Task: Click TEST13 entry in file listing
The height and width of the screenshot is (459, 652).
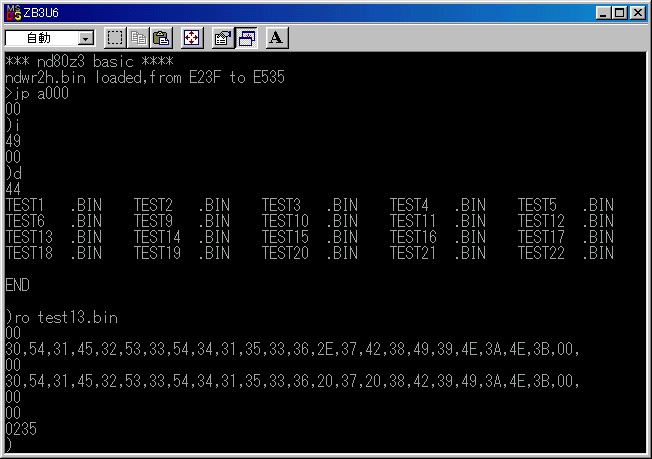Action: (29, 237)
